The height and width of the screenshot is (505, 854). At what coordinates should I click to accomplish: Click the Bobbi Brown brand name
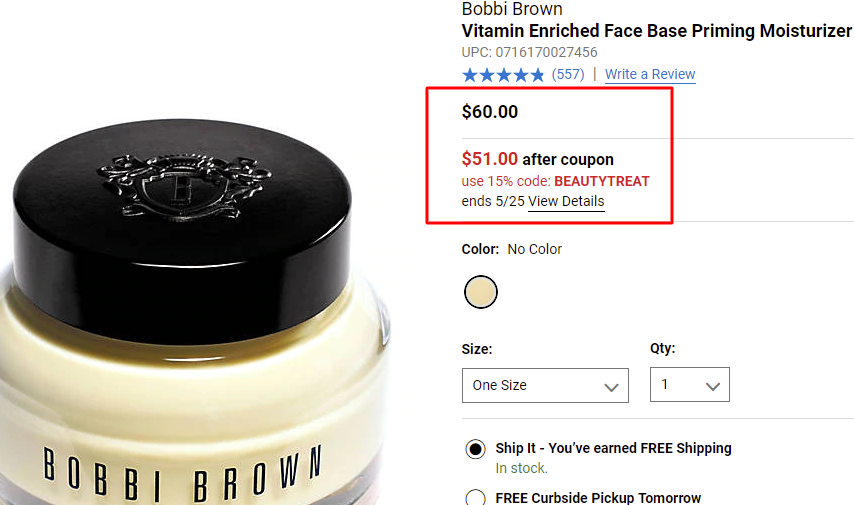point(512,9)
